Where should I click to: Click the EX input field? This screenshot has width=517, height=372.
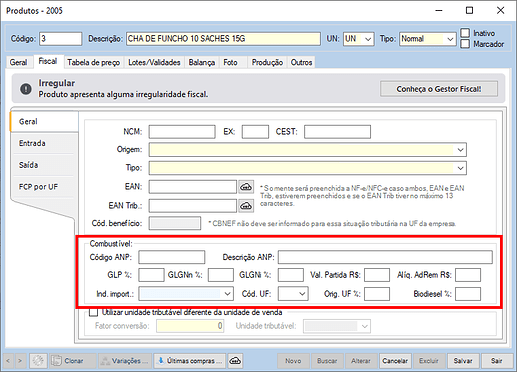point(255,132)
